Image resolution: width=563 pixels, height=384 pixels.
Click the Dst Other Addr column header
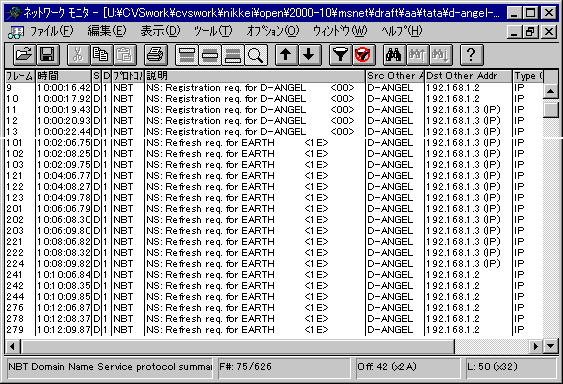pos(469,76)
